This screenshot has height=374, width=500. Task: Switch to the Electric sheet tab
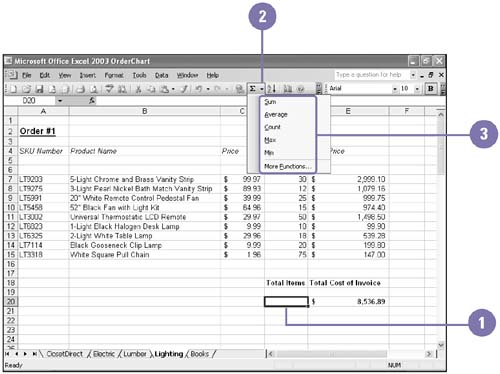104,354
